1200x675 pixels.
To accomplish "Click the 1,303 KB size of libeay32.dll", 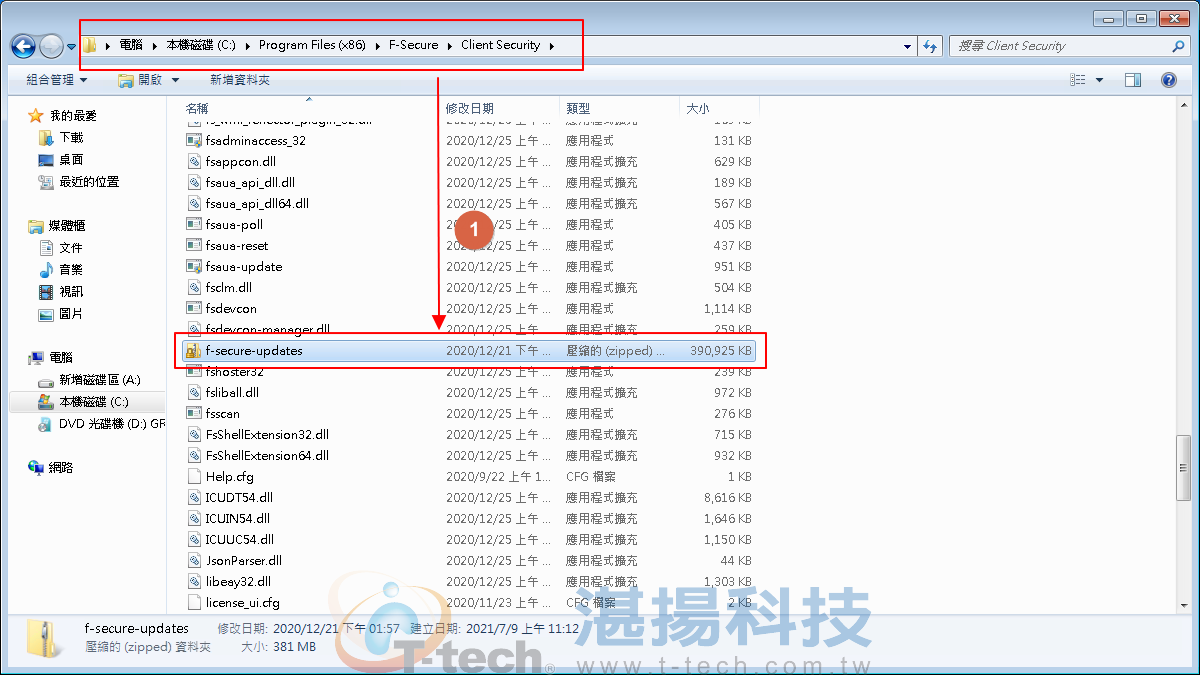I will [727, 582].
